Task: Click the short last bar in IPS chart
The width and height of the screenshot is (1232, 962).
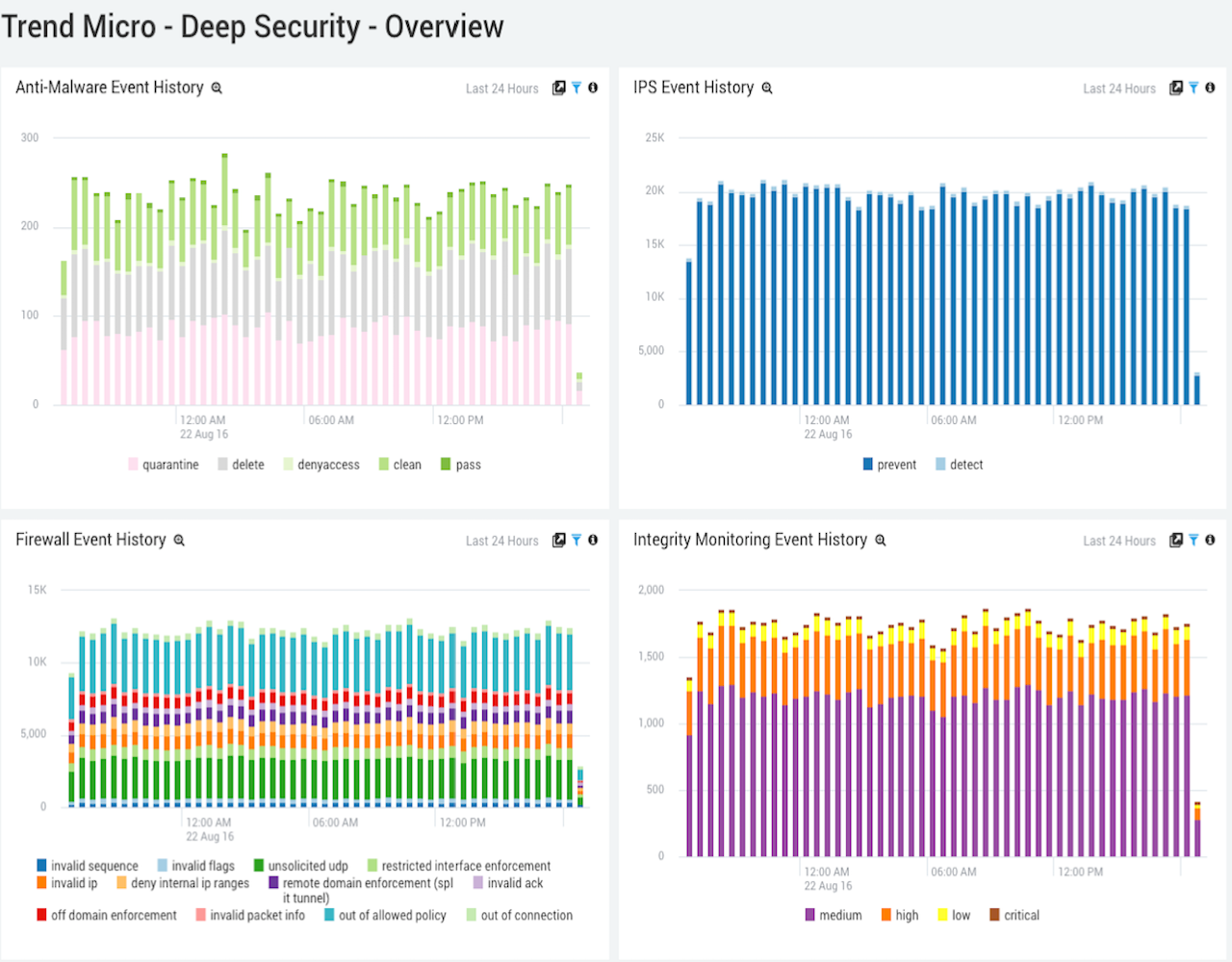Action: coord(1197,389)
